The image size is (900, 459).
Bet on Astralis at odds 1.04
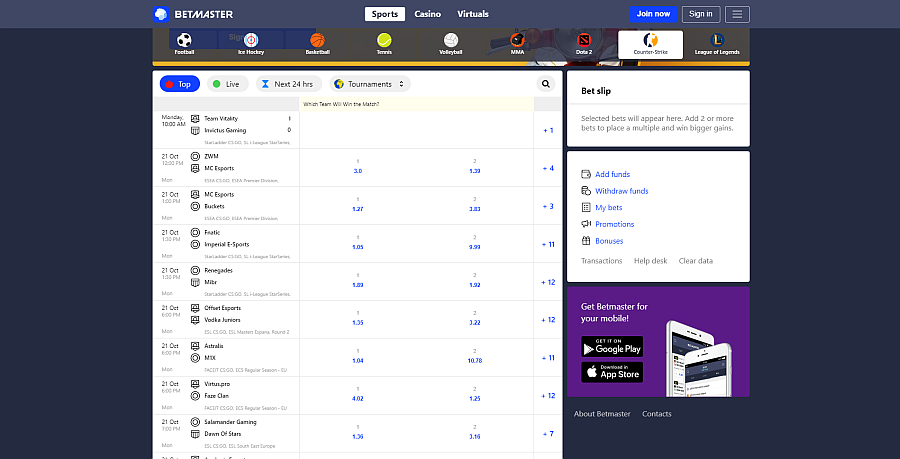pos(358,360)
